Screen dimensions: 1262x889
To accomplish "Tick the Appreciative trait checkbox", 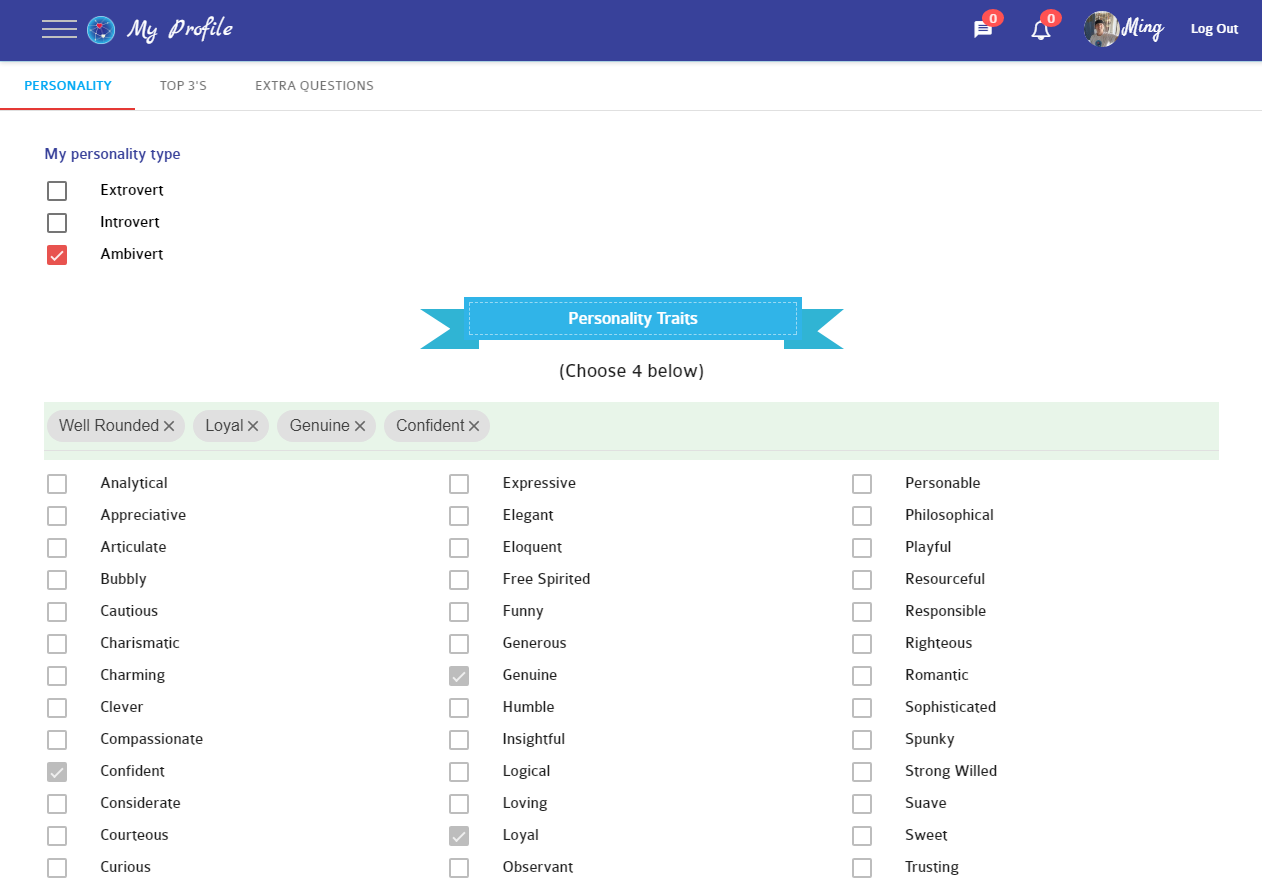I will tap(57, 516).
